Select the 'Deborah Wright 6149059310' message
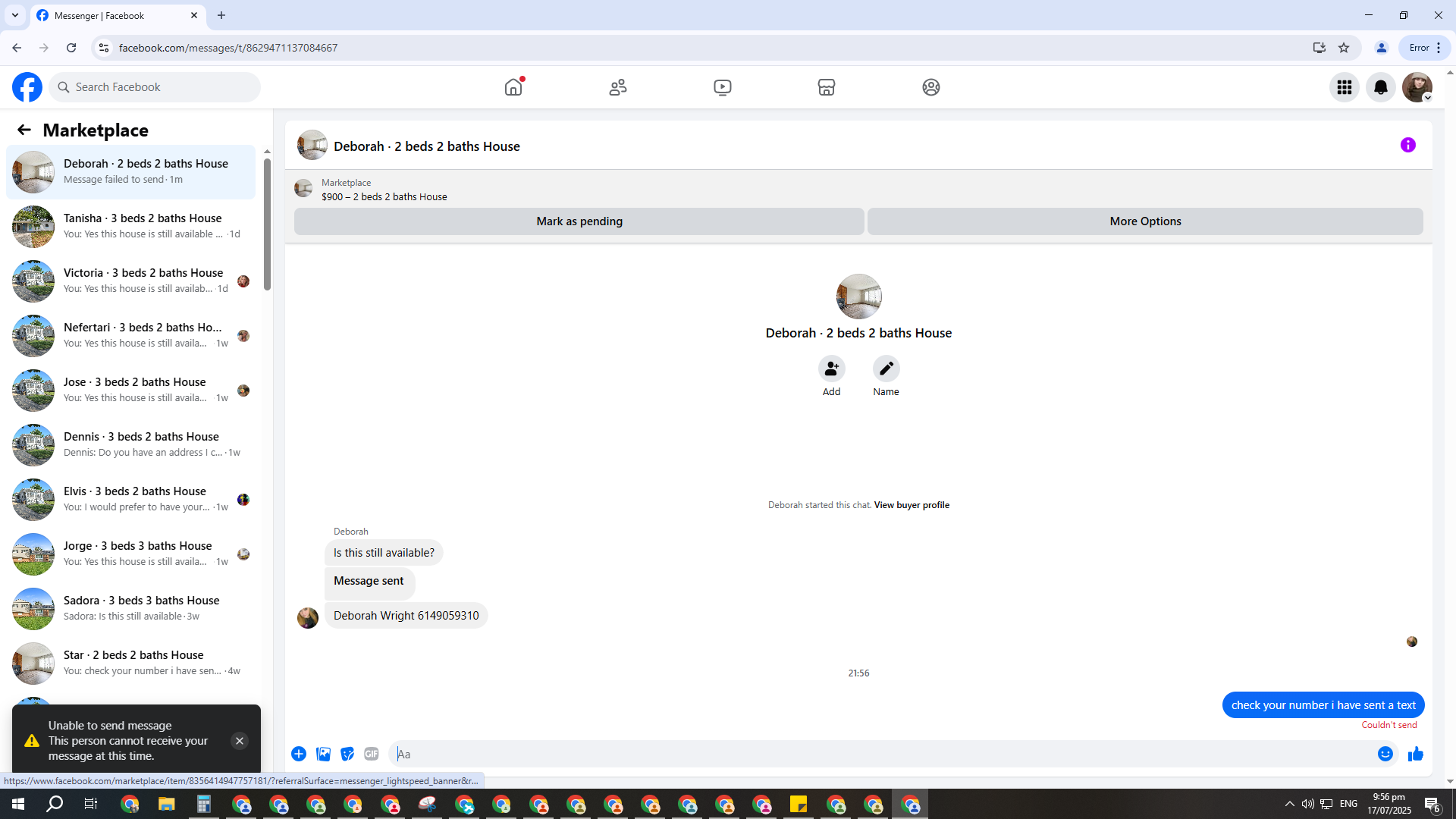 [406, 616]
